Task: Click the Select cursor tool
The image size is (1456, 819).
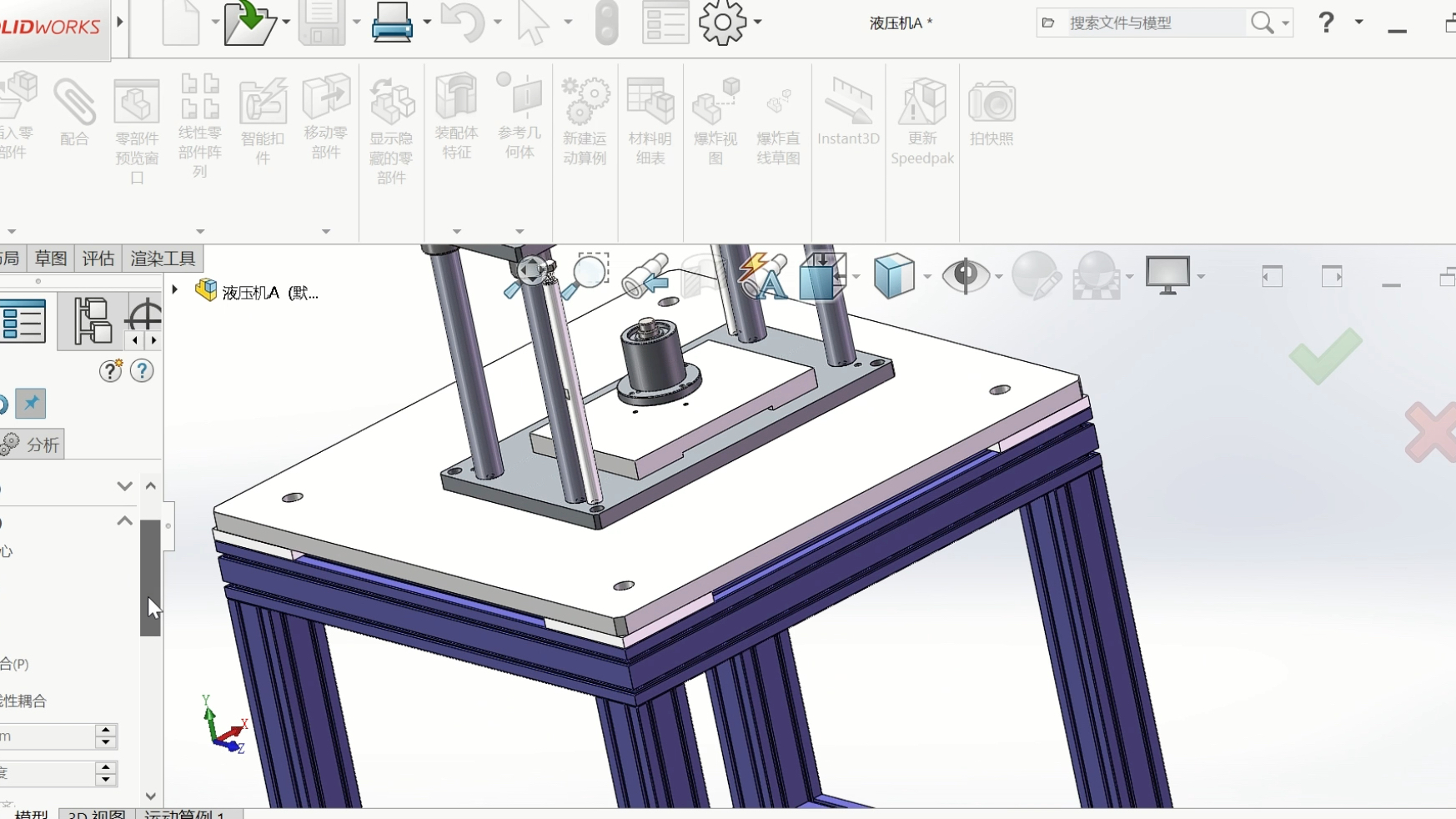Action: 532,23
